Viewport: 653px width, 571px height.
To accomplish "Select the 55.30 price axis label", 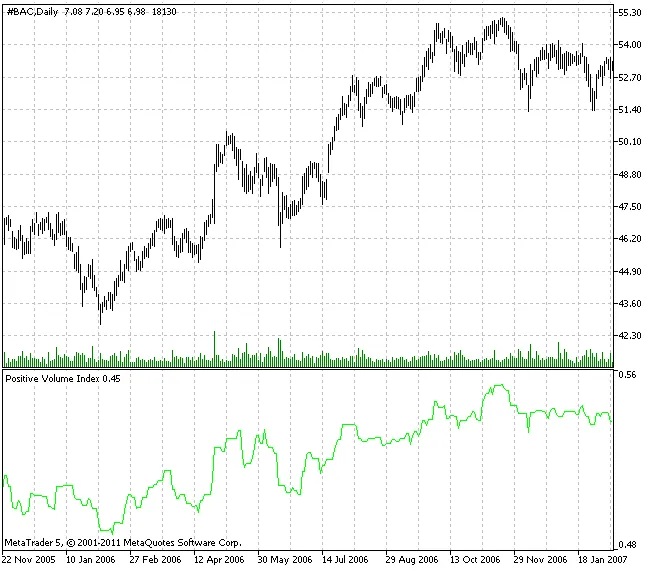I will pyautogui.click(x=631, y=12).
